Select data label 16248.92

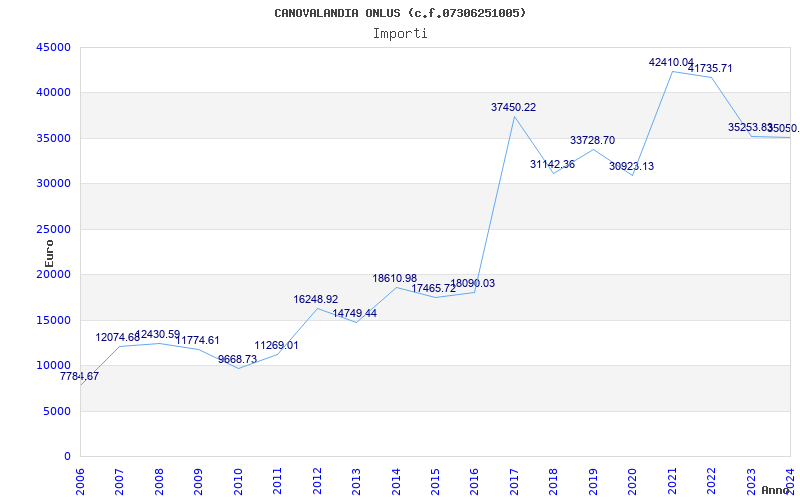click(x=316, y=299)
